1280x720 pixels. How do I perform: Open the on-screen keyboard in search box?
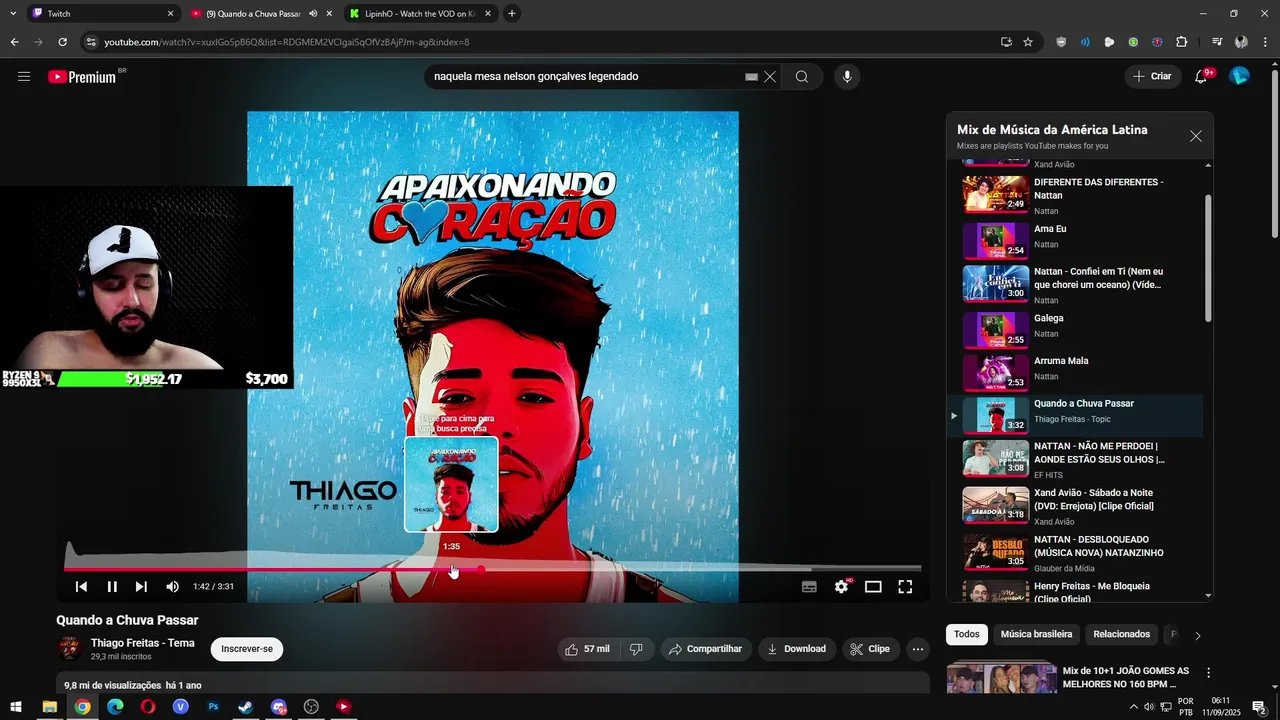pyautogui.click(x=751, y=77)
